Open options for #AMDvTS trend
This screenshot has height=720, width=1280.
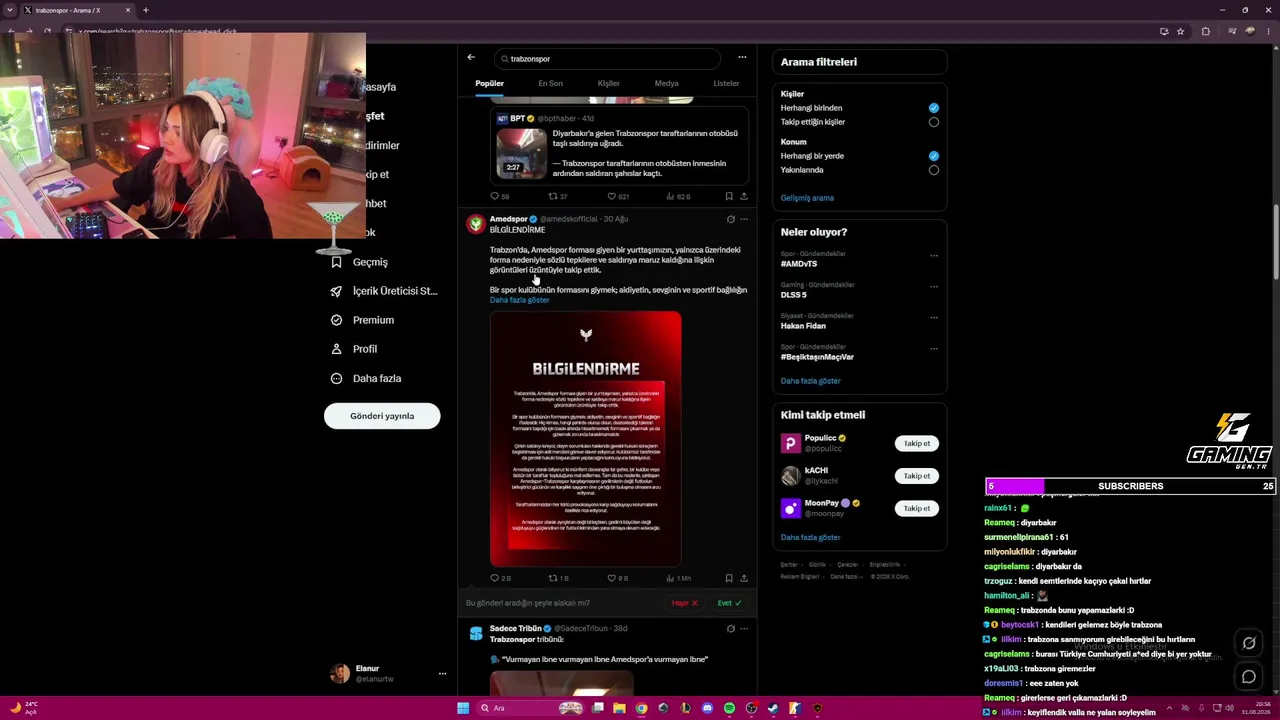coord(934,255)
